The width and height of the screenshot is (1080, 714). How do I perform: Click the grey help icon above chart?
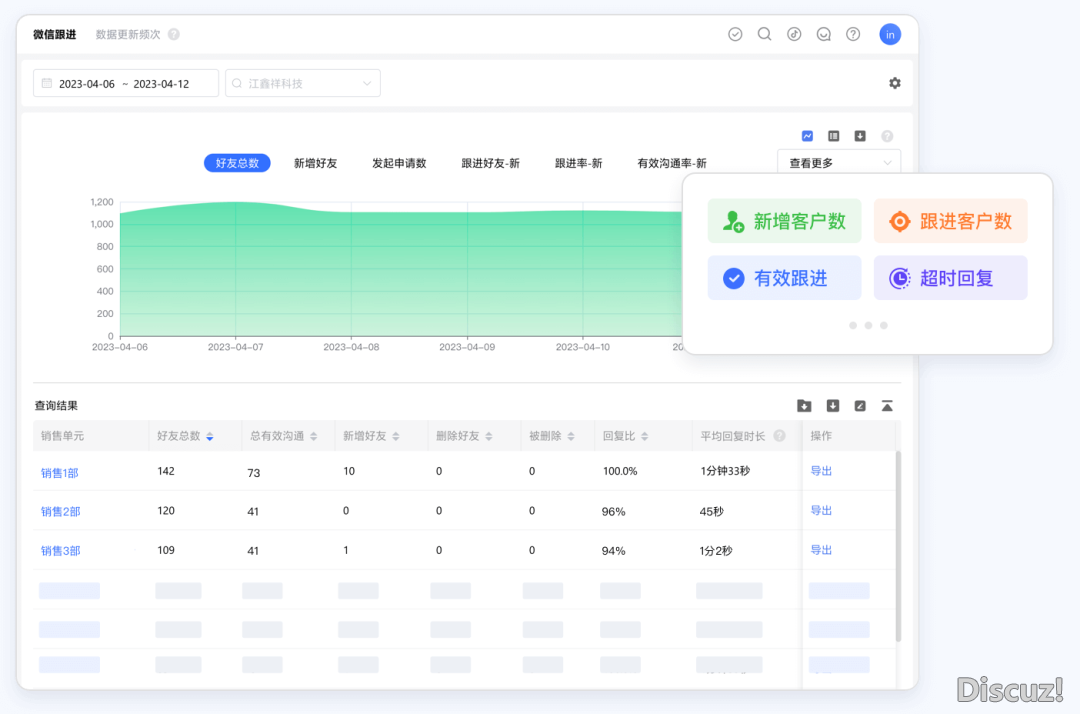(x=887, y=136)
